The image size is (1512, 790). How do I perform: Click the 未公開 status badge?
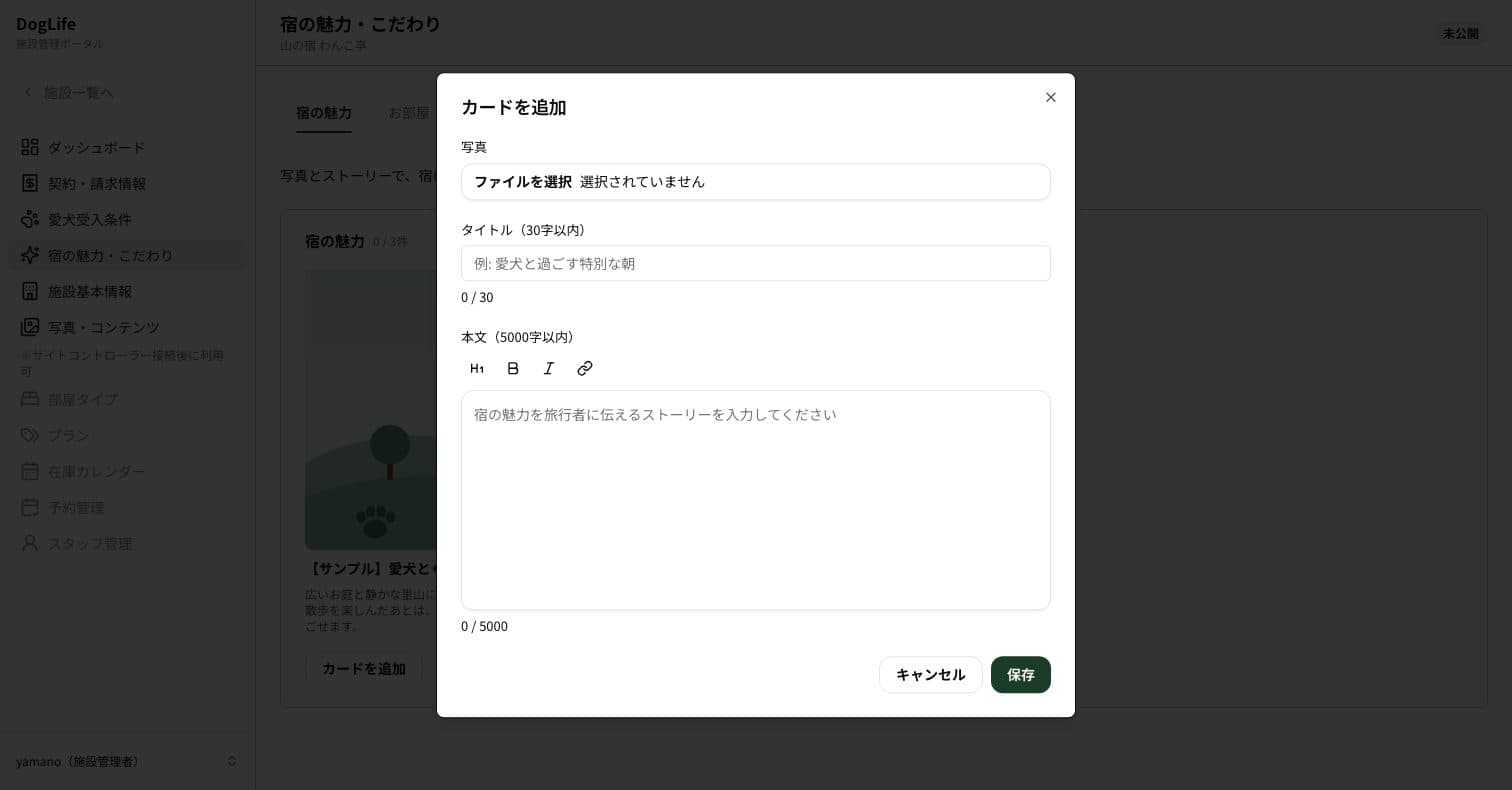point(1460,33)
